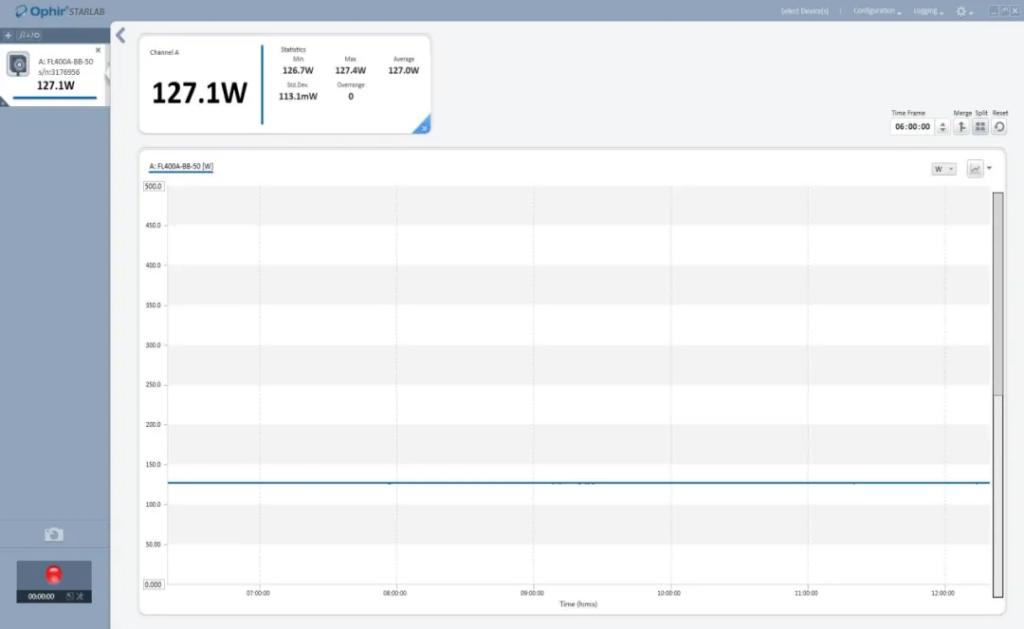Screen dimensions: 1024x629
Task: Open the Logging menu
Action: tap(928, 11)
